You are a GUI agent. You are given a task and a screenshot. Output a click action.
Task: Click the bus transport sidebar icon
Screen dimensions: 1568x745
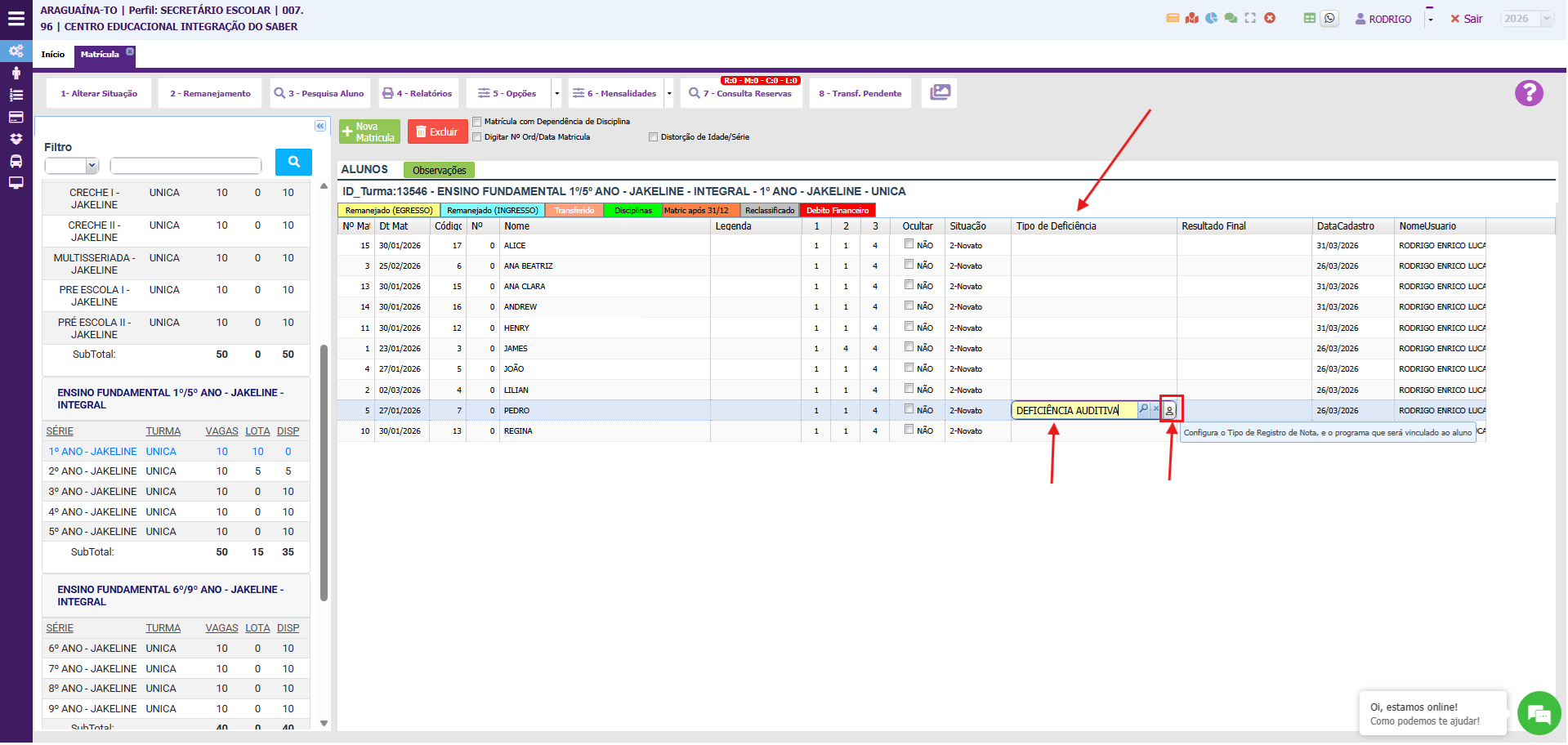pyautogui.click(x=16, y=161)
